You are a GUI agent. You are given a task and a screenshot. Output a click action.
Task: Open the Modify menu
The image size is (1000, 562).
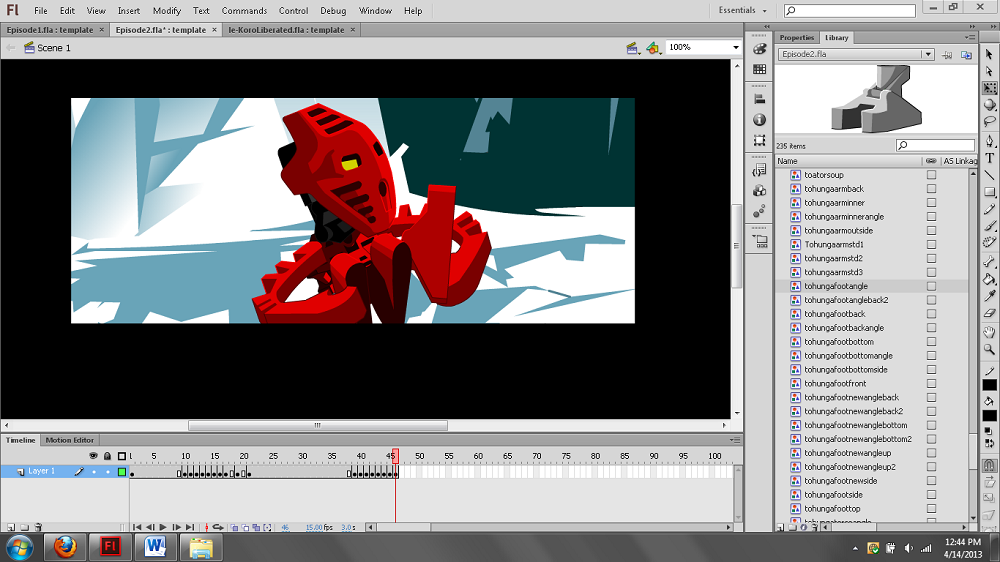(x=166, y=11)
